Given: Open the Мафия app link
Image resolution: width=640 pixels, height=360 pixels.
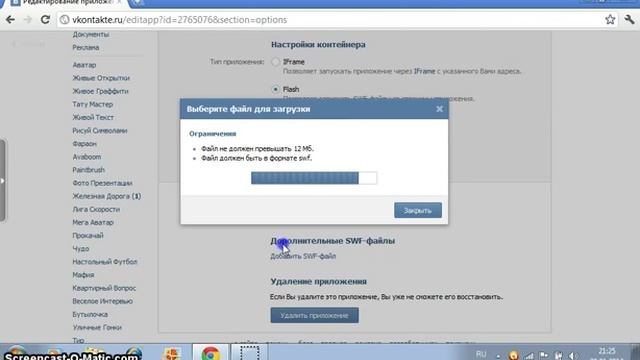Looking at the screenshot, I should point(83,275).
